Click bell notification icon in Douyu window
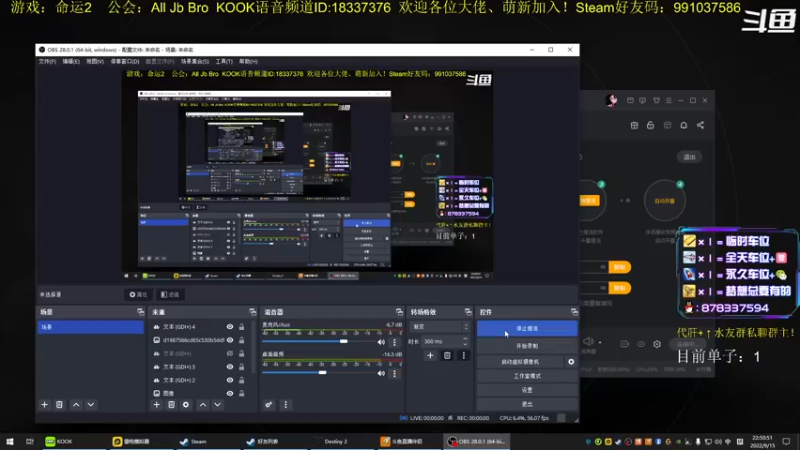Screen dimensions: 800x450 click(684, 125)
